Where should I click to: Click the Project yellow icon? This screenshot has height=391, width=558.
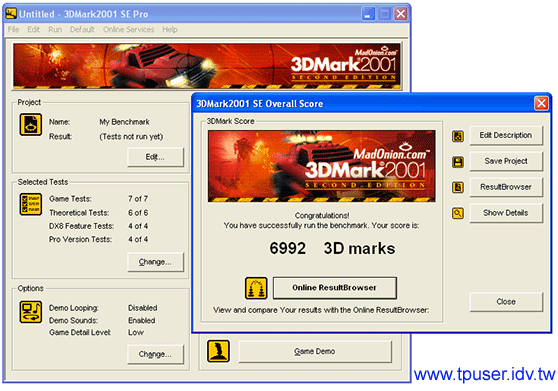tap(31, 125)
